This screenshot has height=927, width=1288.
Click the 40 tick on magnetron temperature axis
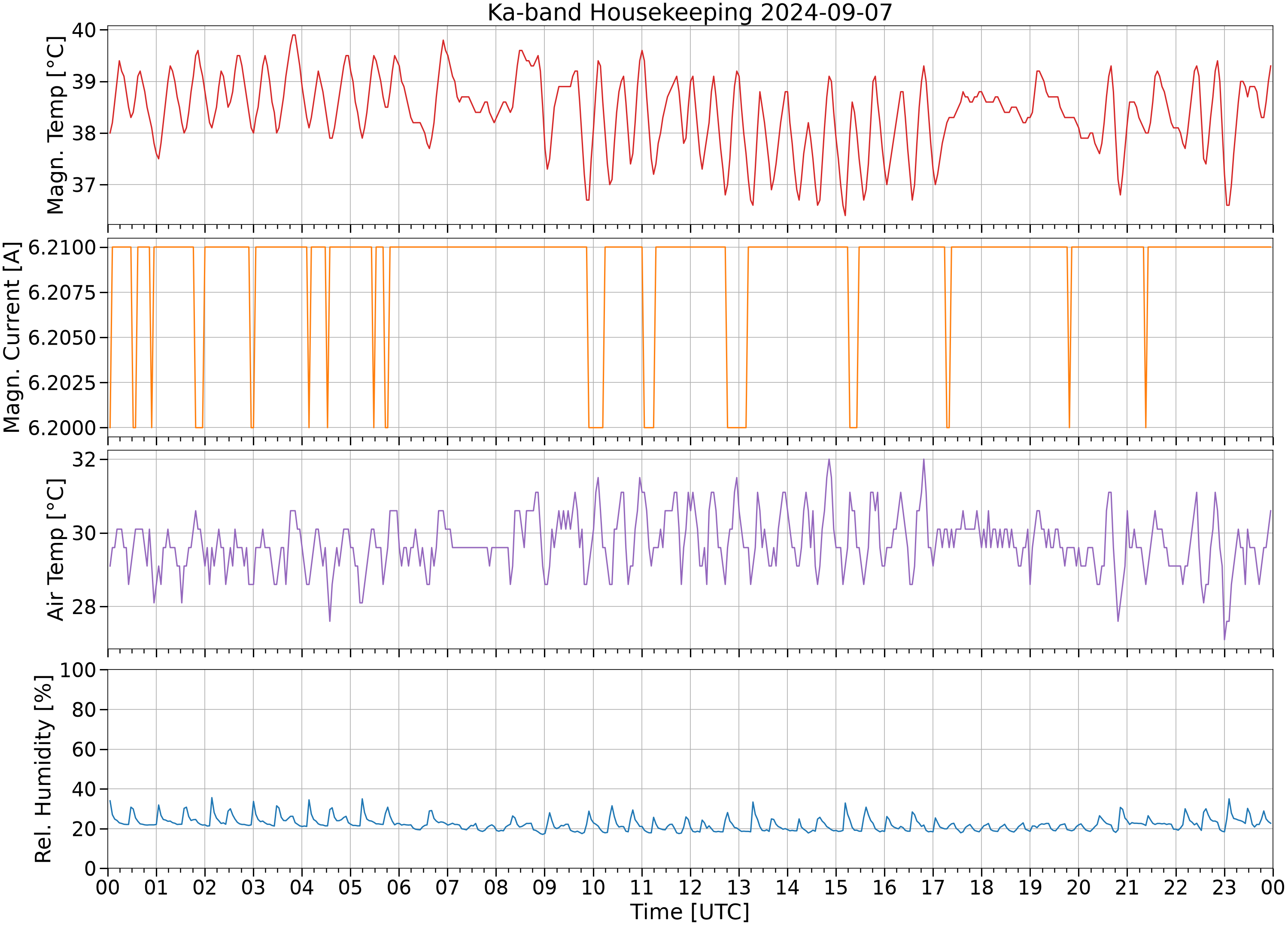tap(84, 30)
